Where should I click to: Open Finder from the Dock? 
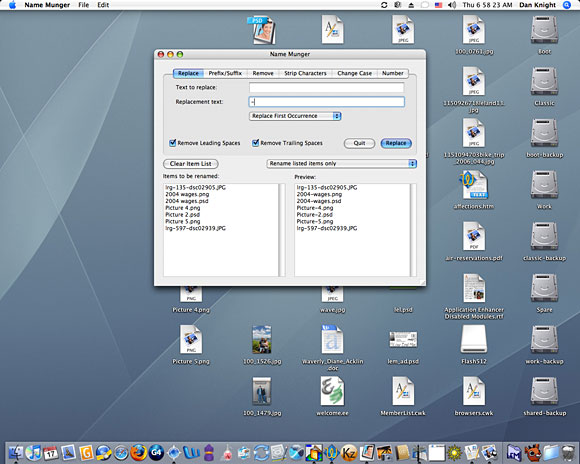tap(15, 453)
